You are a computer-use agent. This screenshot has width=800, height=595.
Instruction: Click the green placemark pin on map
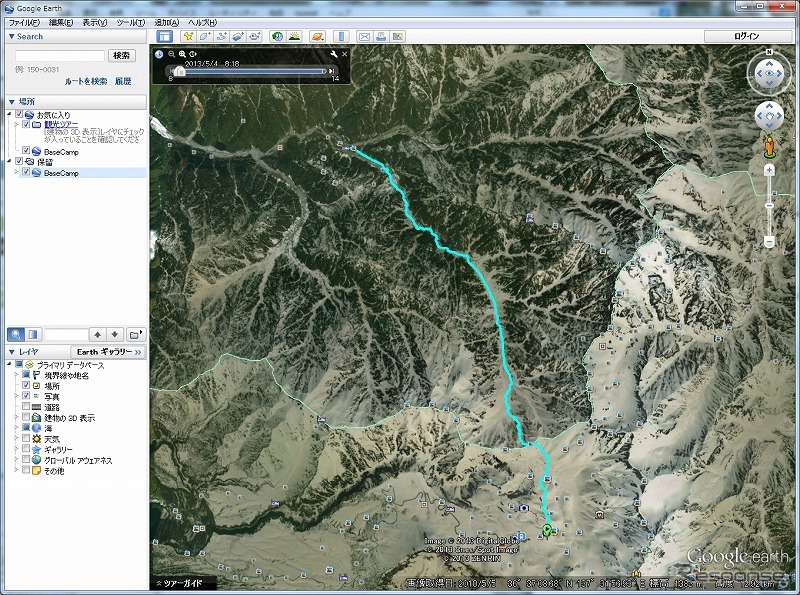coord(547,531)
